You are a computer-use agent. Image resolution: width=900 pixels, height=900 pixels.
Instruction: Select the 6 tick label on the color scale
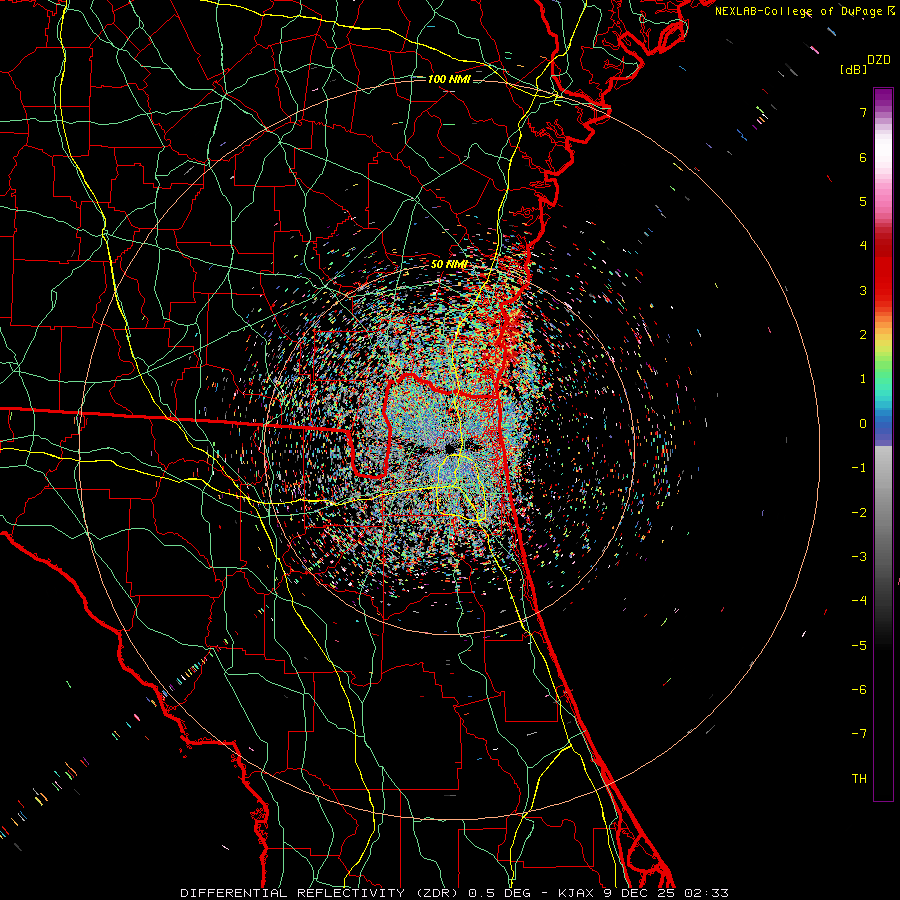(863, 157)
